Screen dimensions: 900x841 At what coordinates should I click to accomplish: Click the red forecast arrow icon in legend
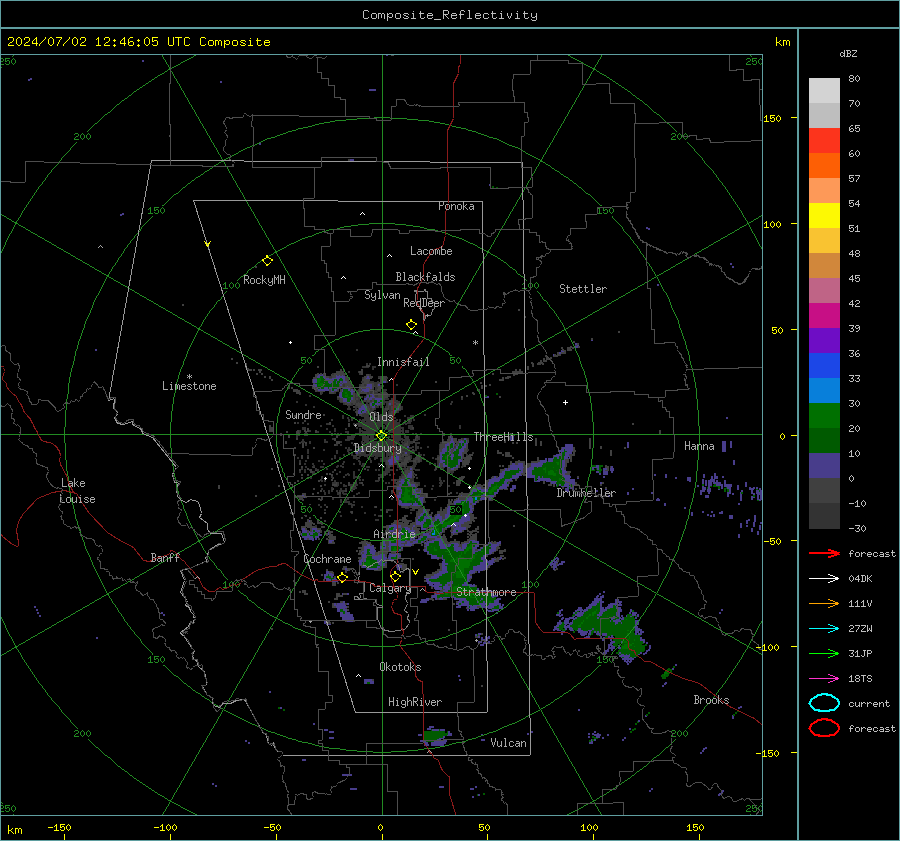pyautogui.click(x=824, y=553)
